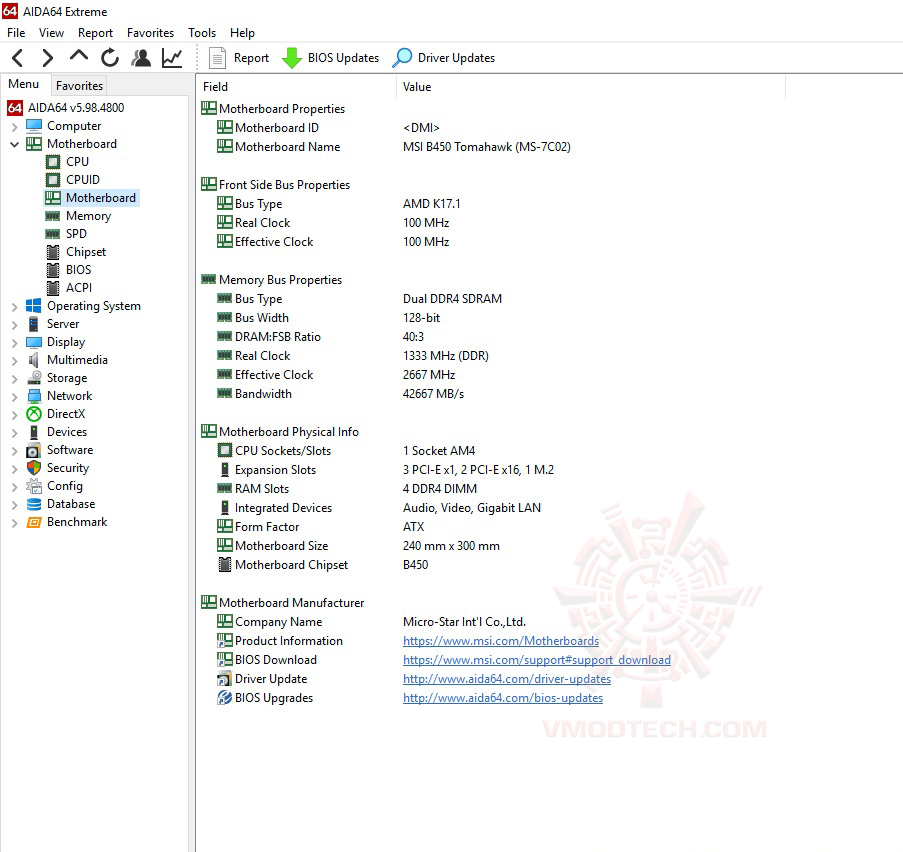Click the Config gear icon in the tree
This screenshot has height=852, width=903.
click(34, 486)
